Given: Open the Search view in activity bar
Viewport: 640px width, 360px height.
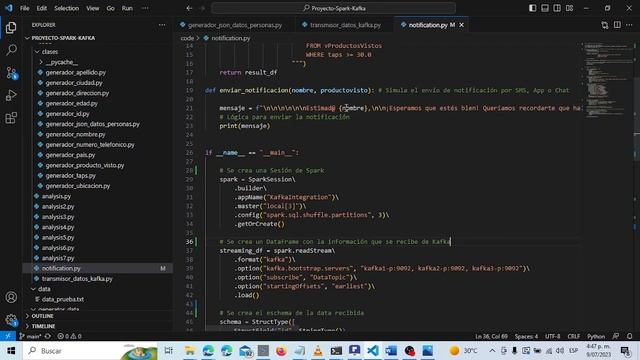Looking at the screenshot, I should pos(11,50).
